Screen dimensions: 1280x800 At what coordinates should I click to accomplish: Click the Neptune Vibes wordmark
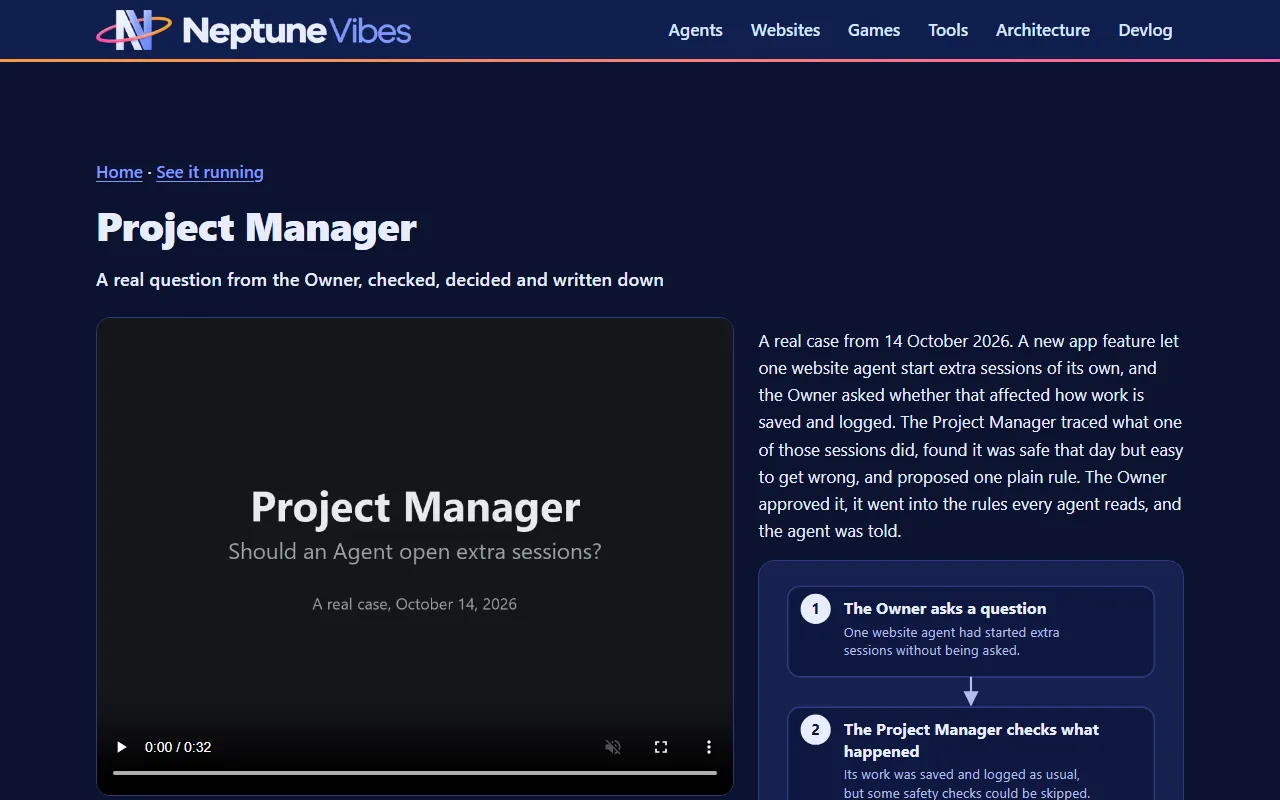297,31
